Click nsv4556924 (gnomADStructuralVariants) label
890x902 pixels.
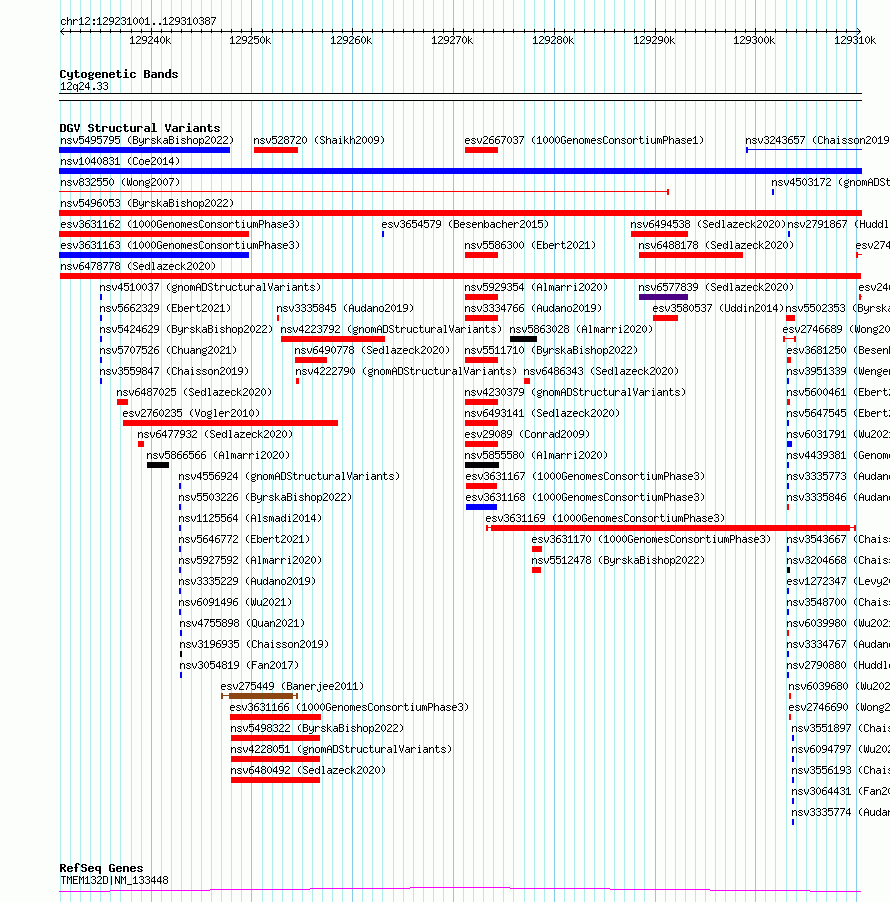(x=289, y=476)
